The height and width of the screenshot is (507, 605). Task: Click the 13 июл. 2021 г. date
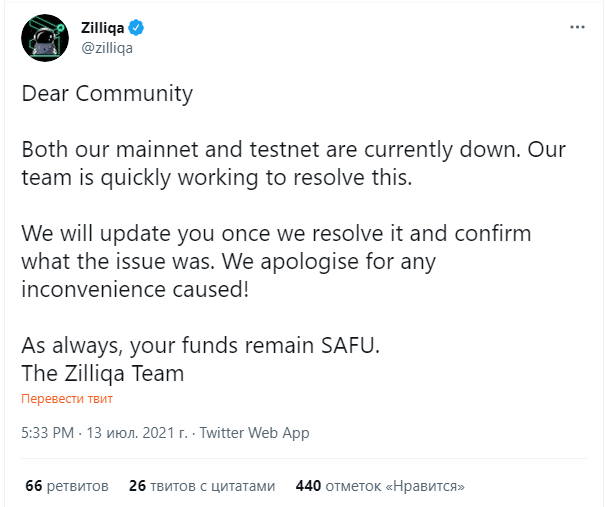pyautogui.click(x=137, y=433)
